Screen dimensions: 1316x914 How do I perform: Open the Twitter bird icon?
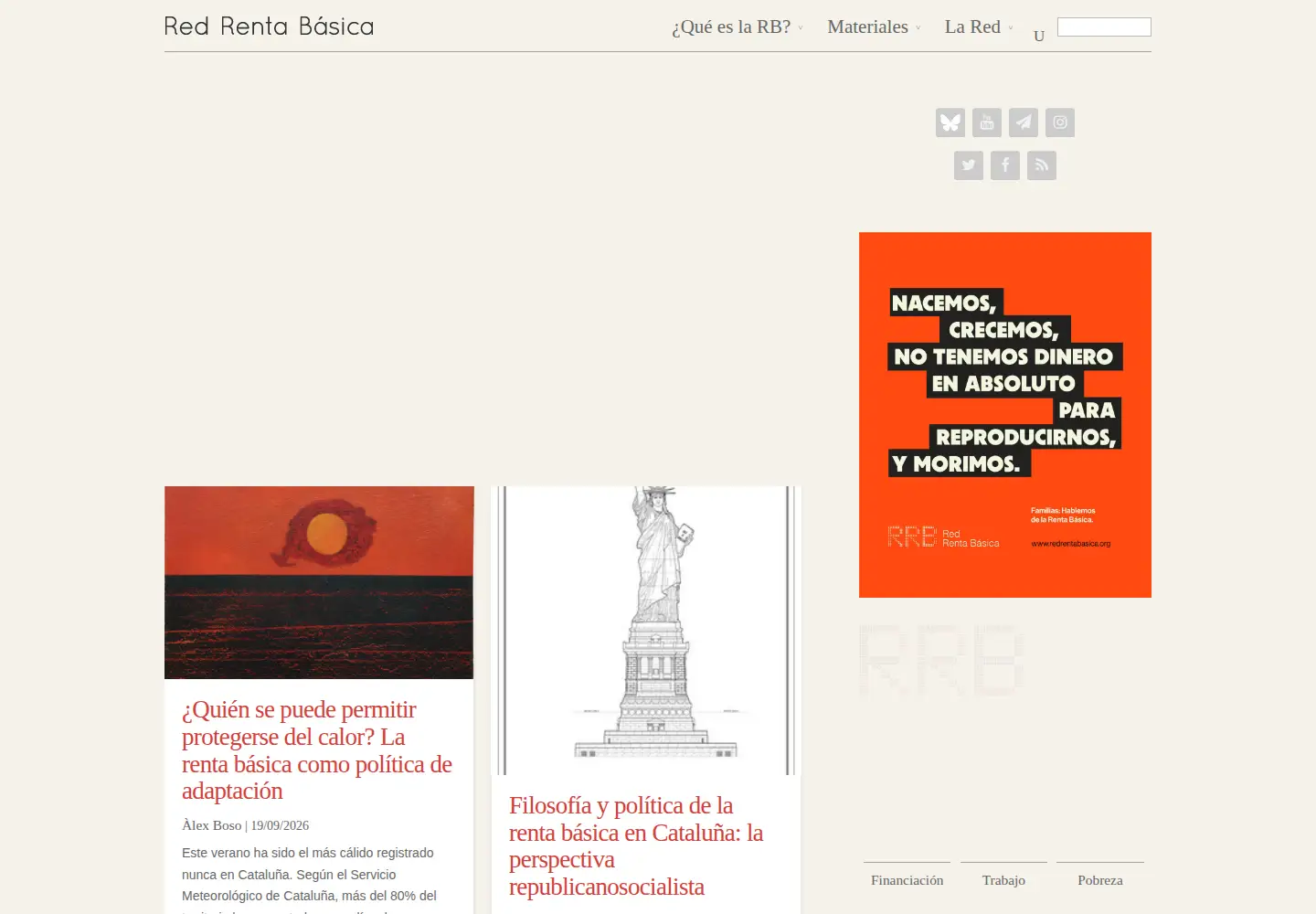pos(969,165)
